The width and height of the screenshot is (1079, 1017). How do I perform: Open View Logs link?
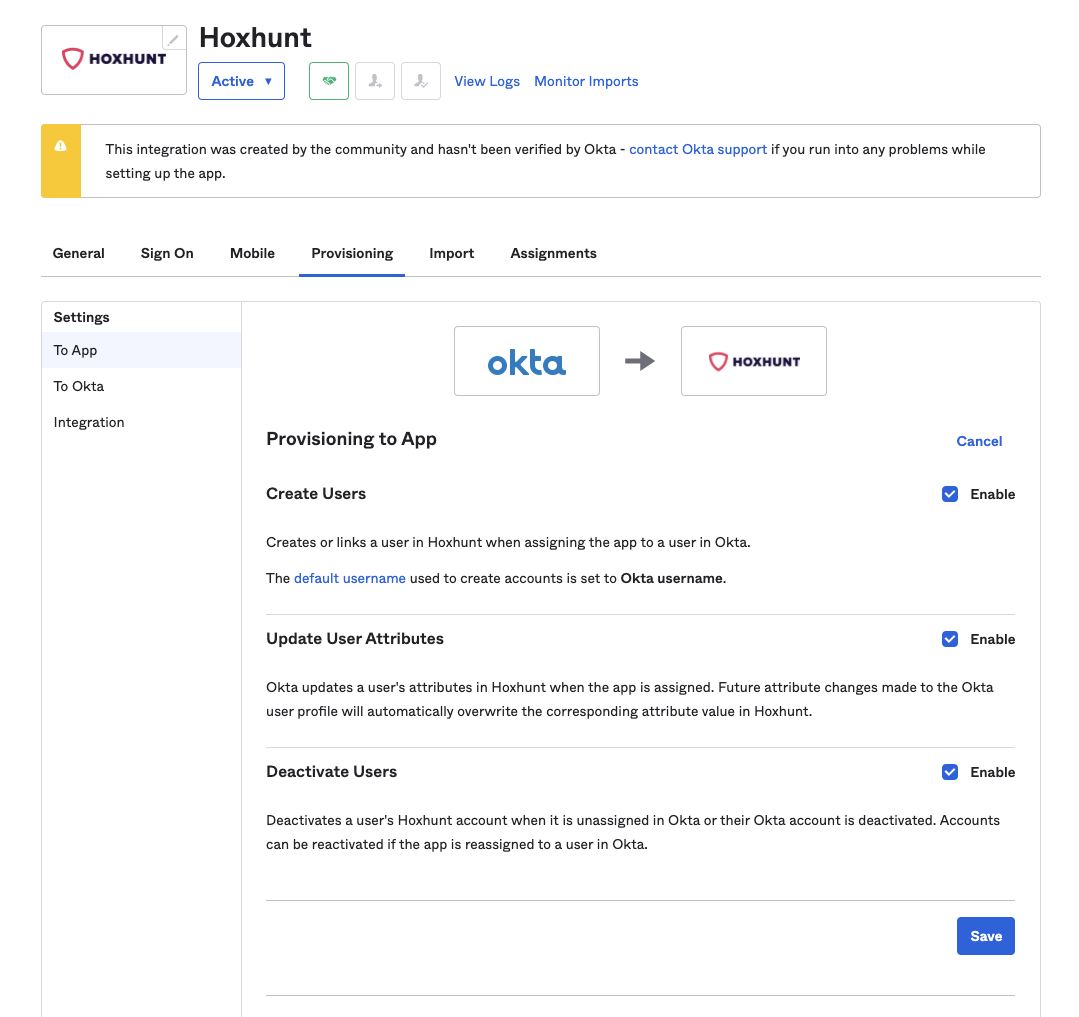(487, 81)
